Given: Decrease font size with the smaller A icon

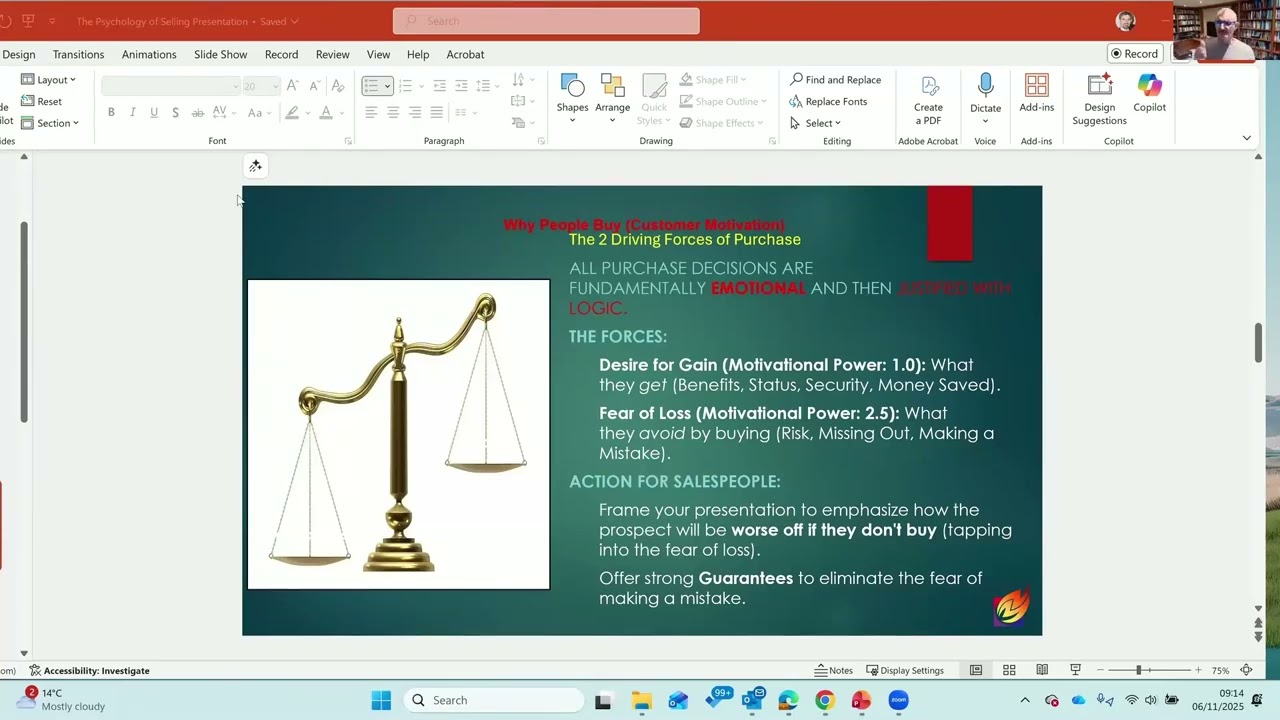Looking at the screenshot, I should pos(313,86).
